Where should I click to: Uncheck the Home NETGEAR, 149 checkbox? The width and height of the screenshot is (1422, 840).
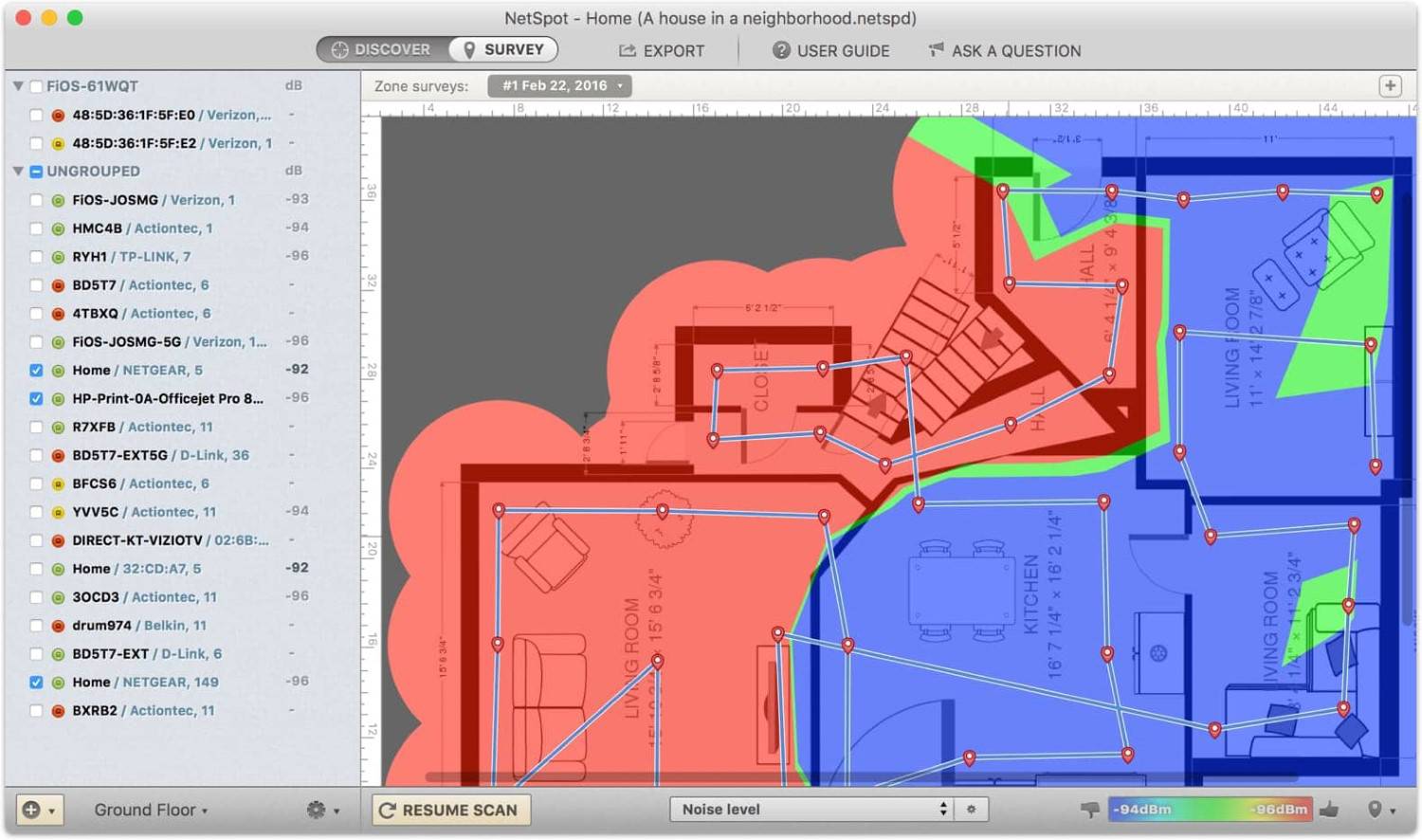pos(36,683)
